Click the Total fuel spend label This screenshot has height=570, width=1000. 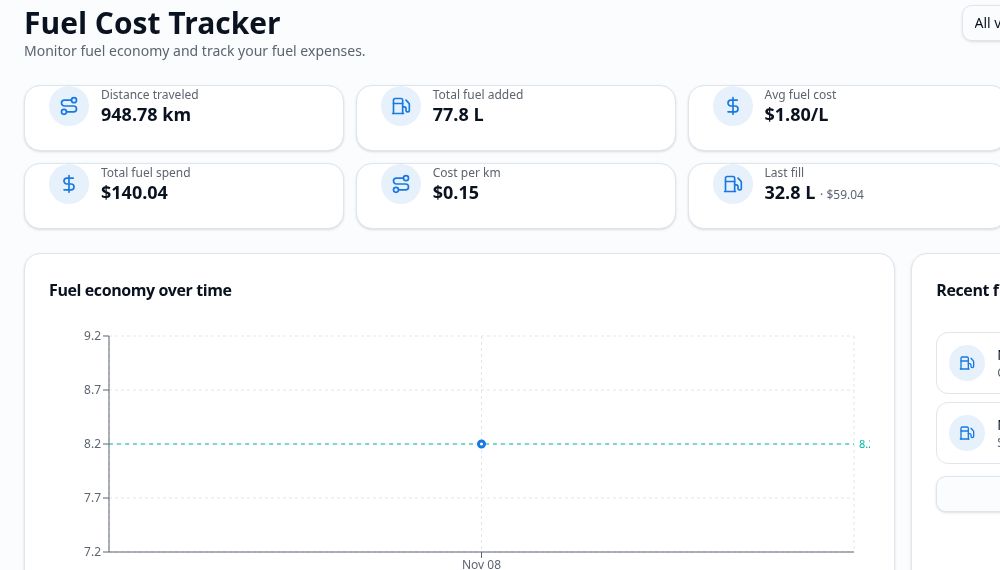click(x=145, y=172)
